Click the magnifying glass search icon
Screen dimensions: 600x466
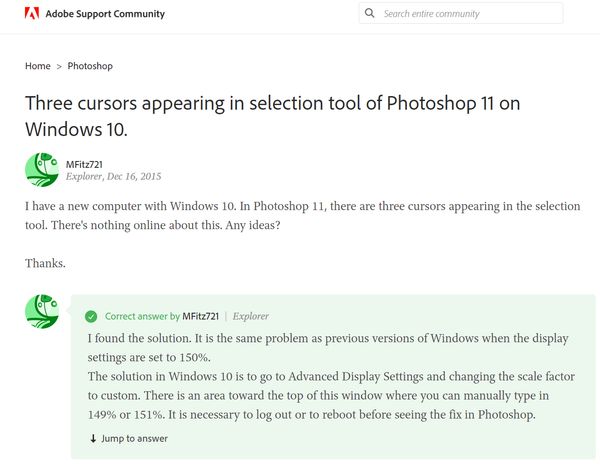(x=369, y=13)
